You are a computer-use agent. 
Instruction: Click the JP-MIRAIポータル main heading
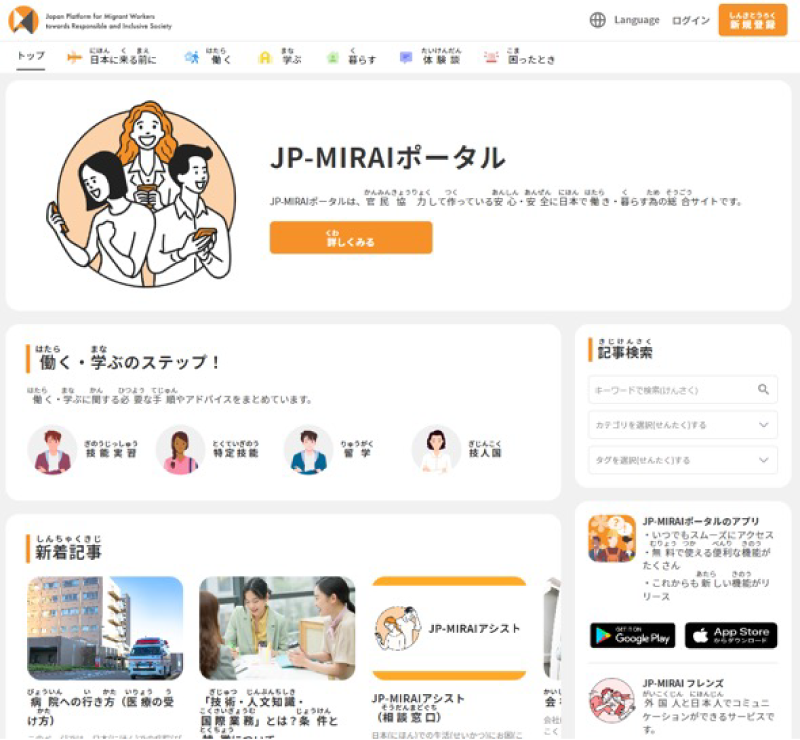tap(388, 157)
